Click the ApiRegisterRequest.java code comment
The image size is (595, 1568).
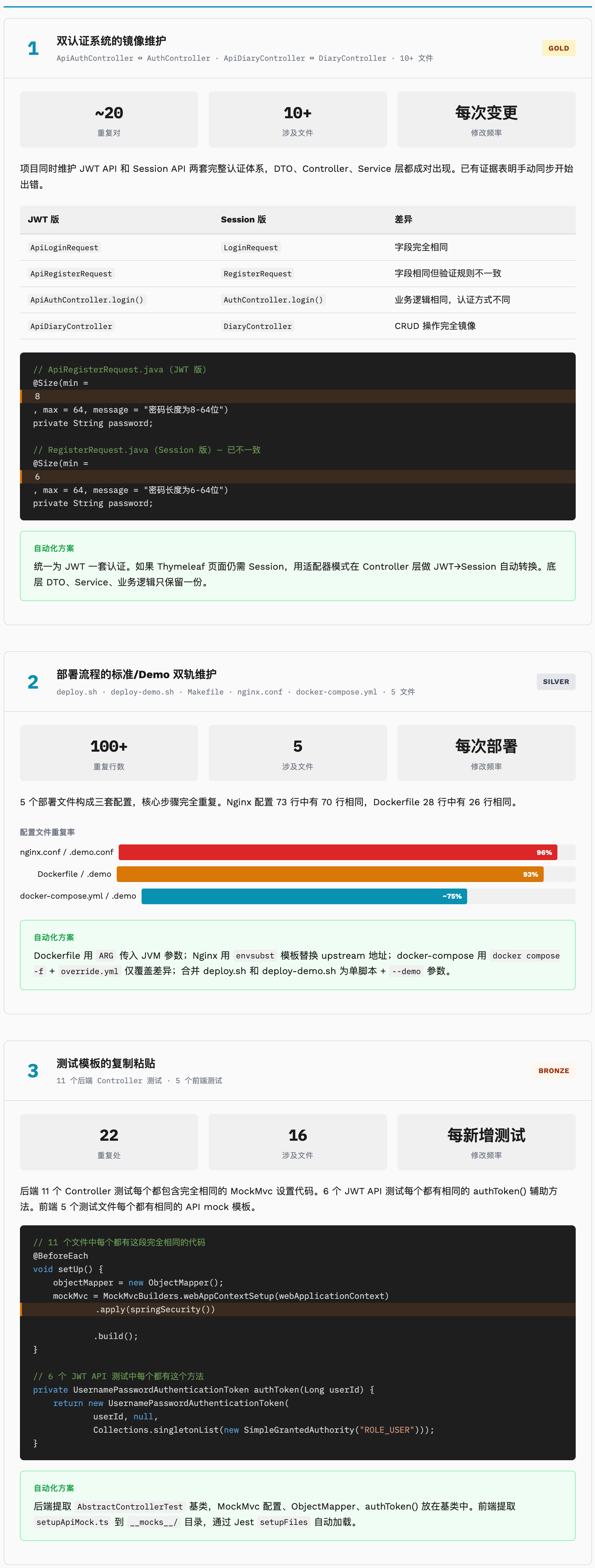tap(119, 369)
